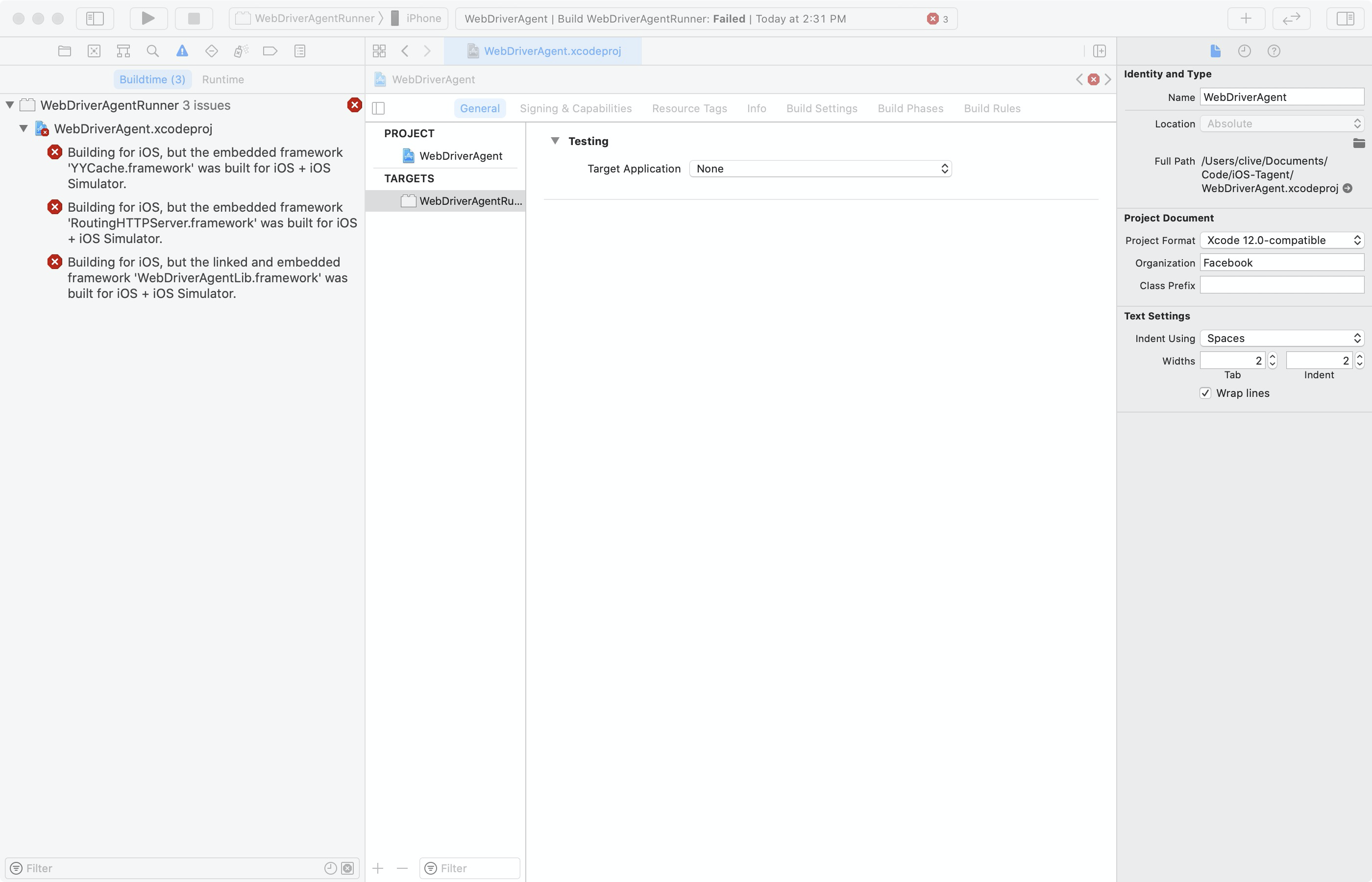
Task: Toggle the Wrap lines checkbox
Action: point(1205,393)
